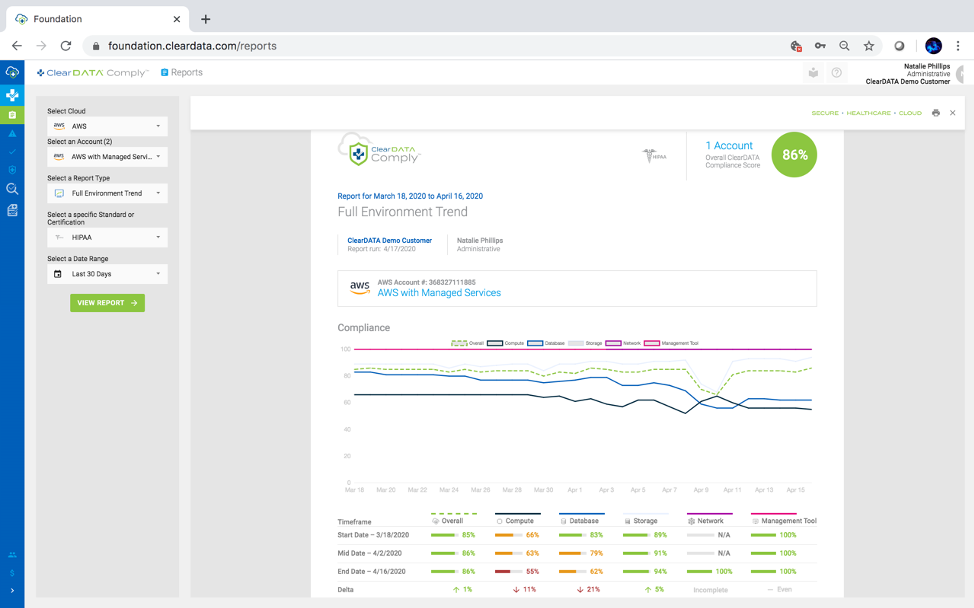
Task: Click the zoom magnifier in address bar
Action: tap(844, 46)
